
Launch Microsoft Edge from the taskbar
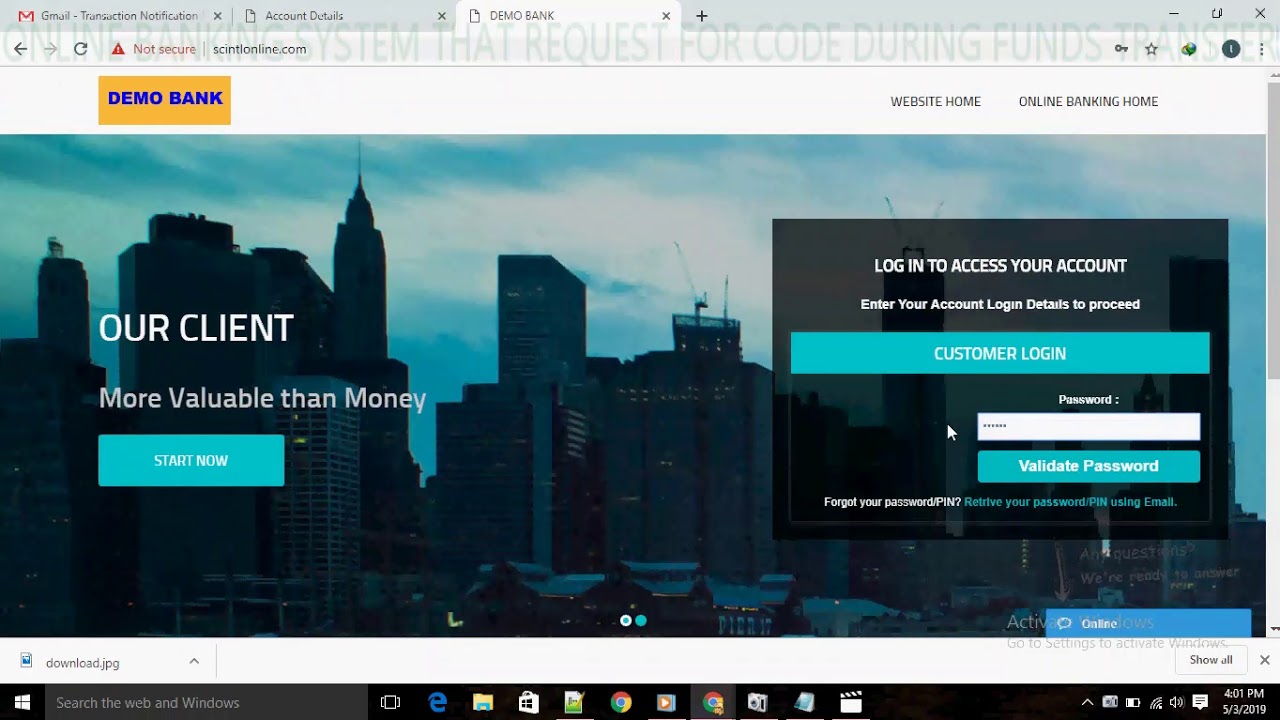pyautogui.click(x=438, y=702)
